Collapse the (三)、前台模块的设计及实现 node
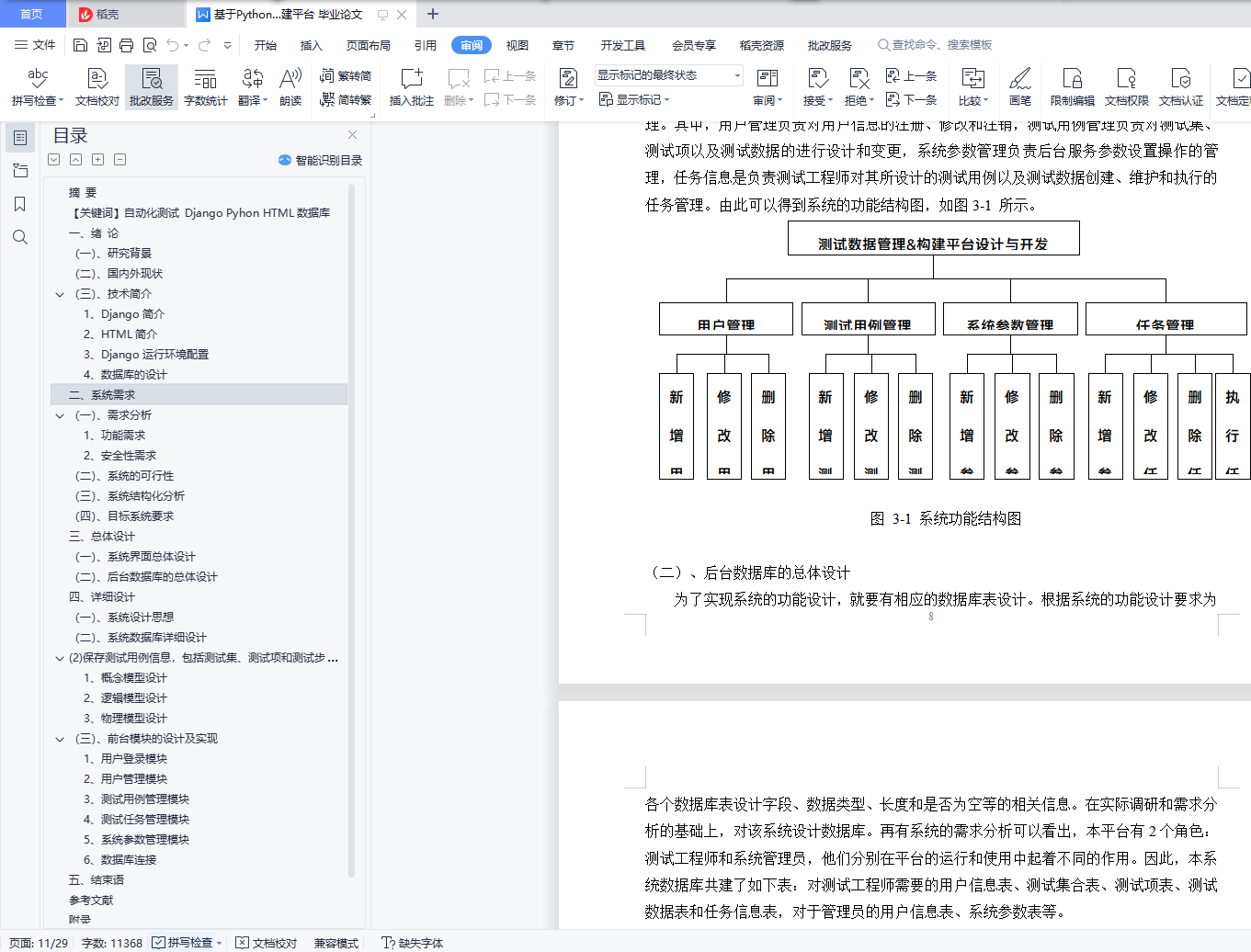The width and height of the screenshot is (1251, 952). (60, 739)
